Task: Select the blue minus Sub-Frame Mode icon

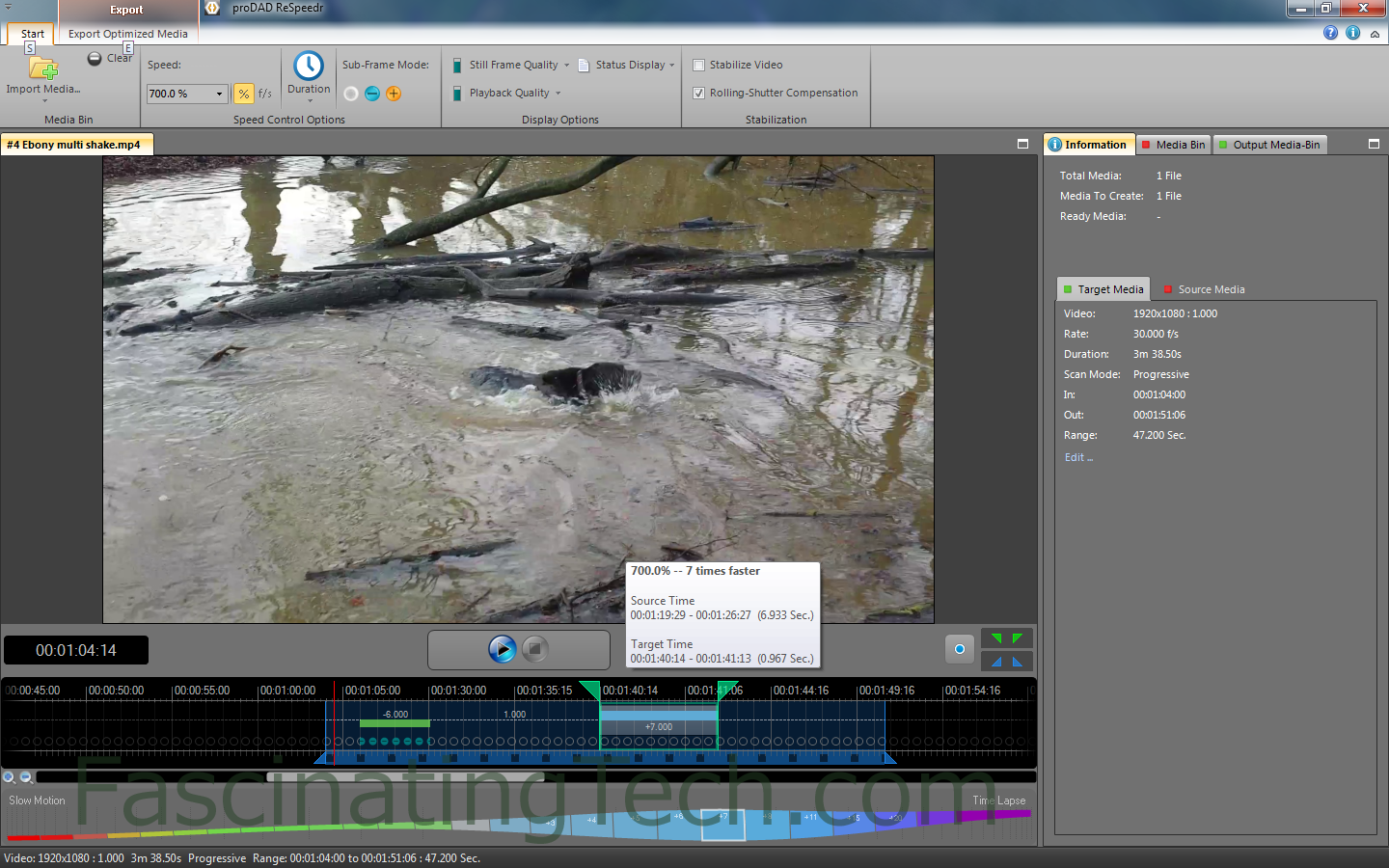Action: coord(372,94)
